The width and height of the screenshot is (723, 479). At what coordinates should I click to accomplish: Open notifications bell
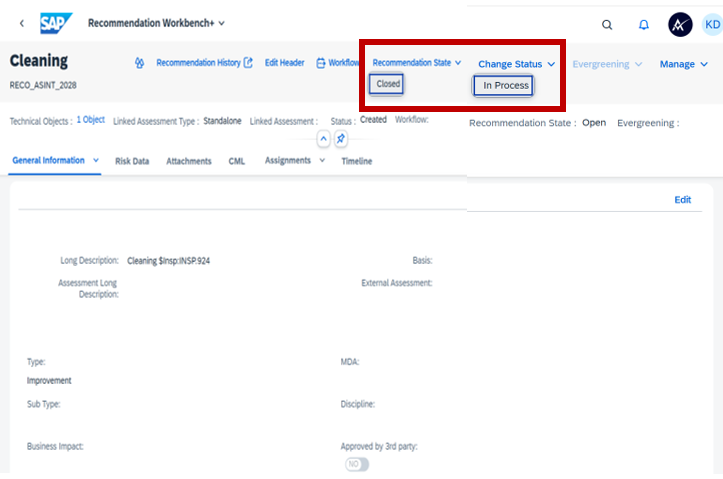tap(644, 25)
